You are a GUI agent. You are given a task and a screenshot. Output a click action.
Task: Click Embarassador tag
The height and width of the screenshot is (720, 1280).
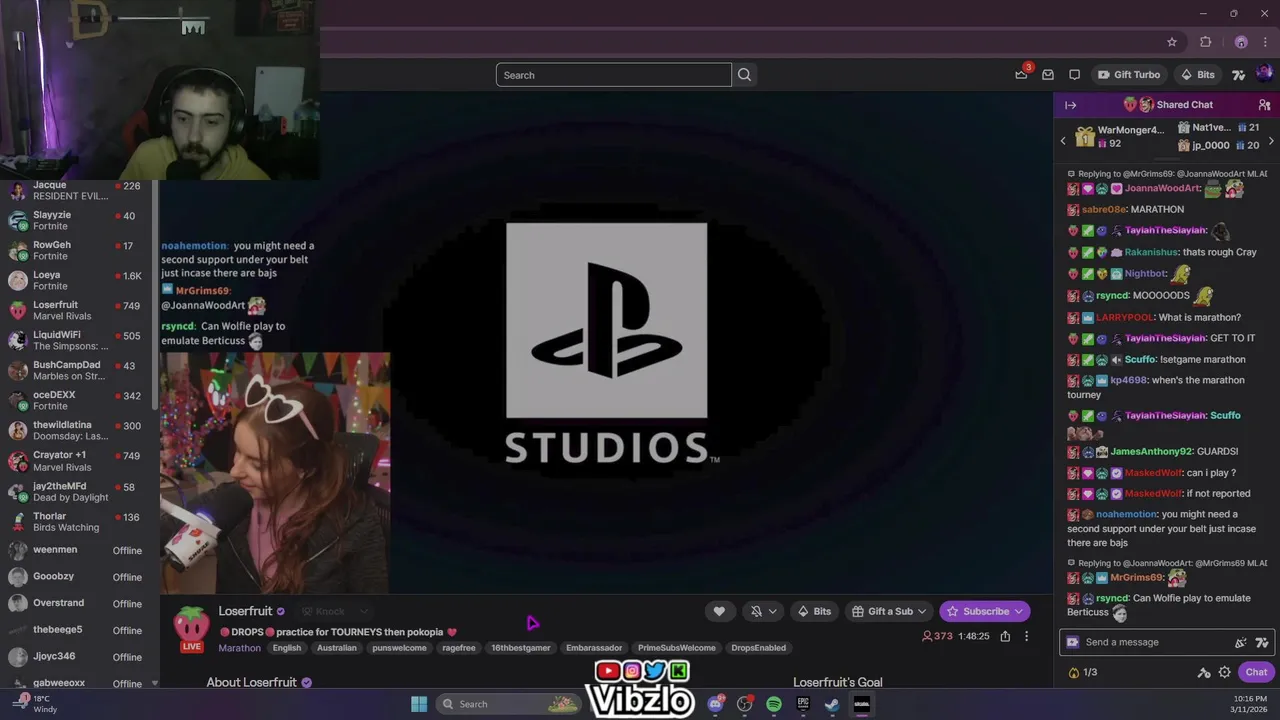click(x=594, y=648)
